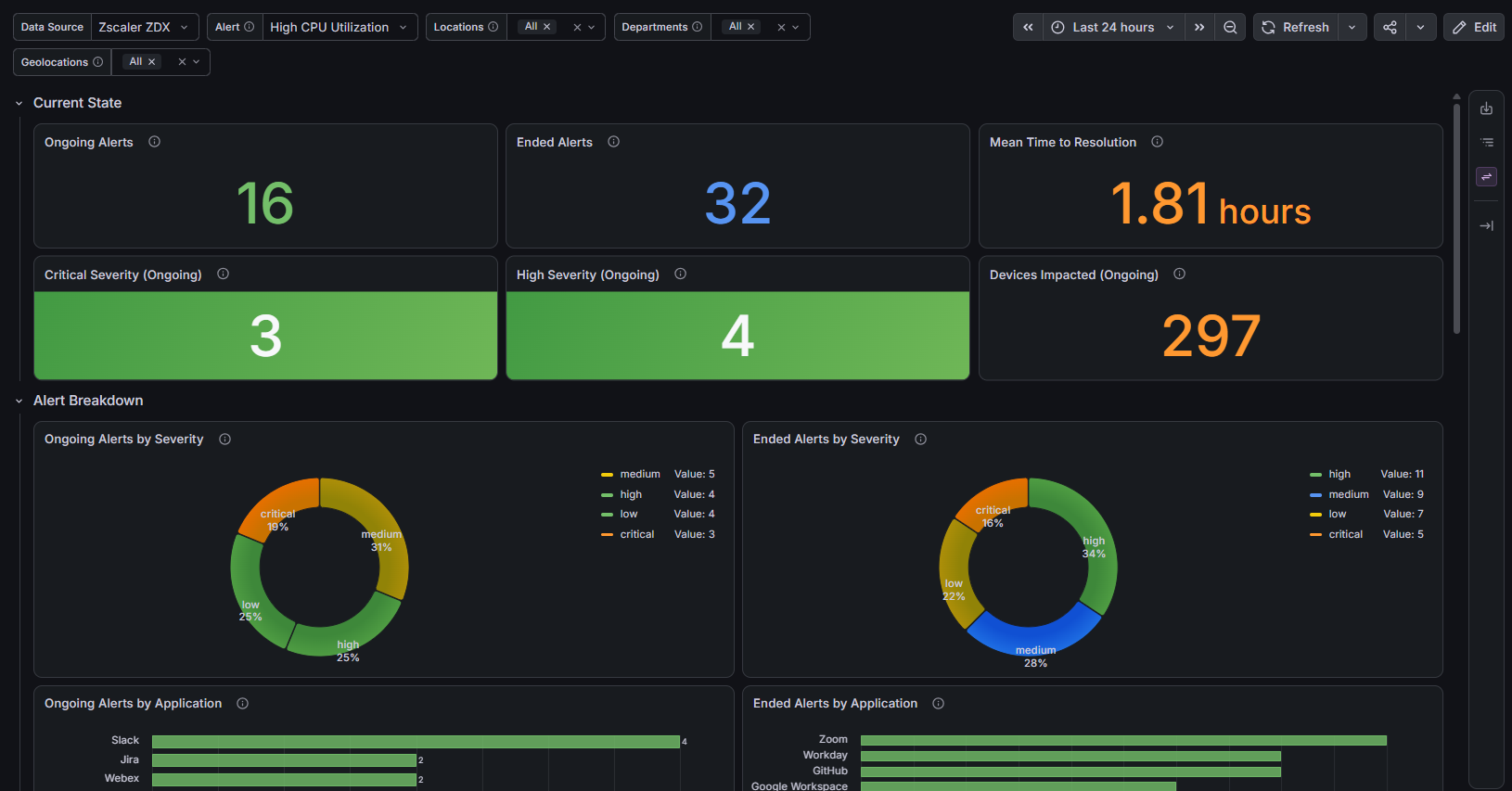The height and width of the screenshot is (791, 1512).
Task: Click the Critical Severity value 3 tile
Action: click(265, 336)
